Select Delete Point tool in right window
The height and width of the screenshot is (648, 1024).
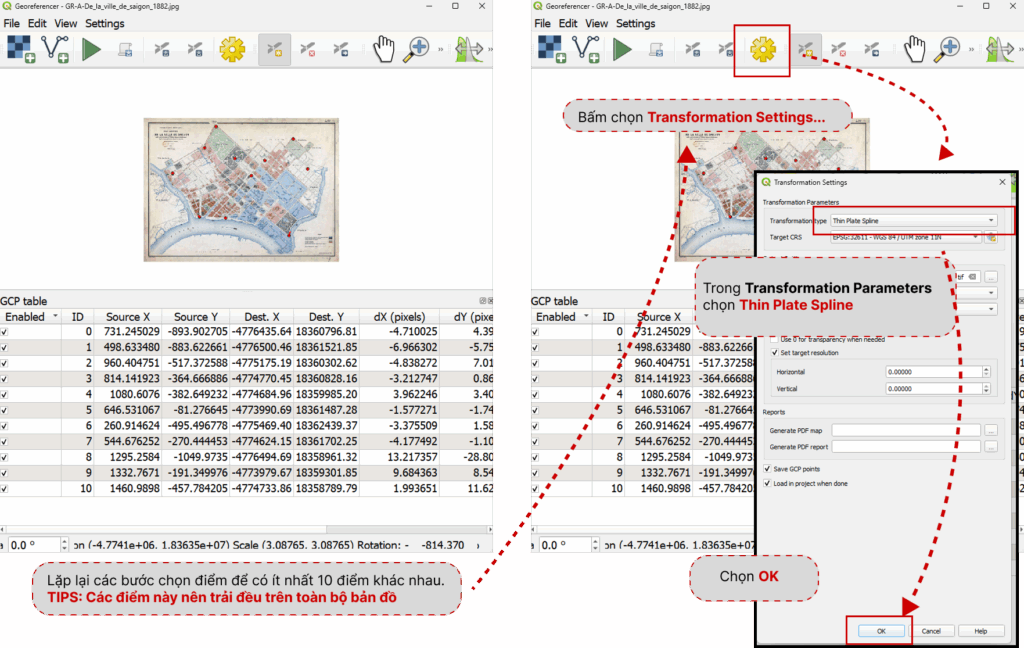(839, 50)
